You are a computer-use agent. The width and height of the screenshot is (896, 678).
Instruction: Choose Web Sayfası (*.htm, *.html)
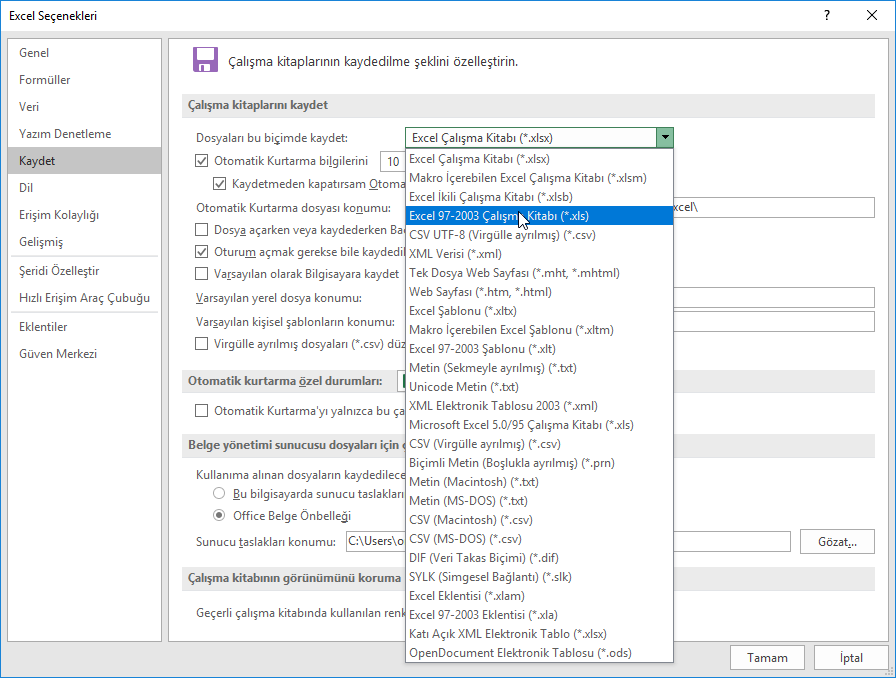(x=539, y=292)
